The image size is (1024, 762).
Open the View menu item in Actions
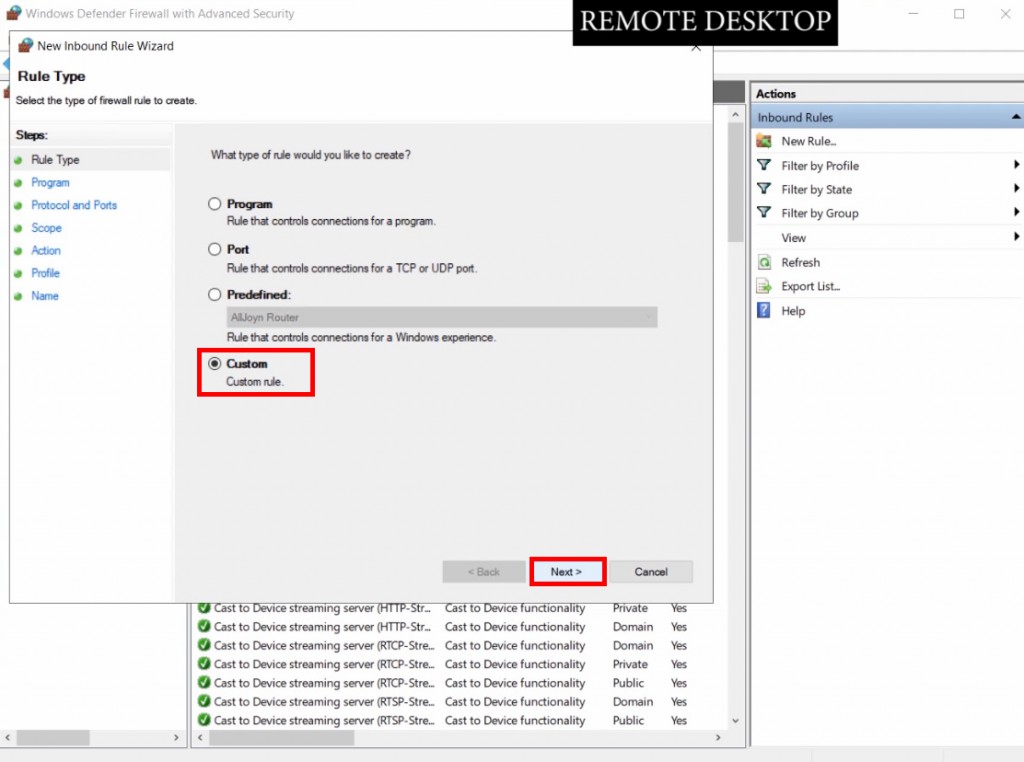point(793,238)
